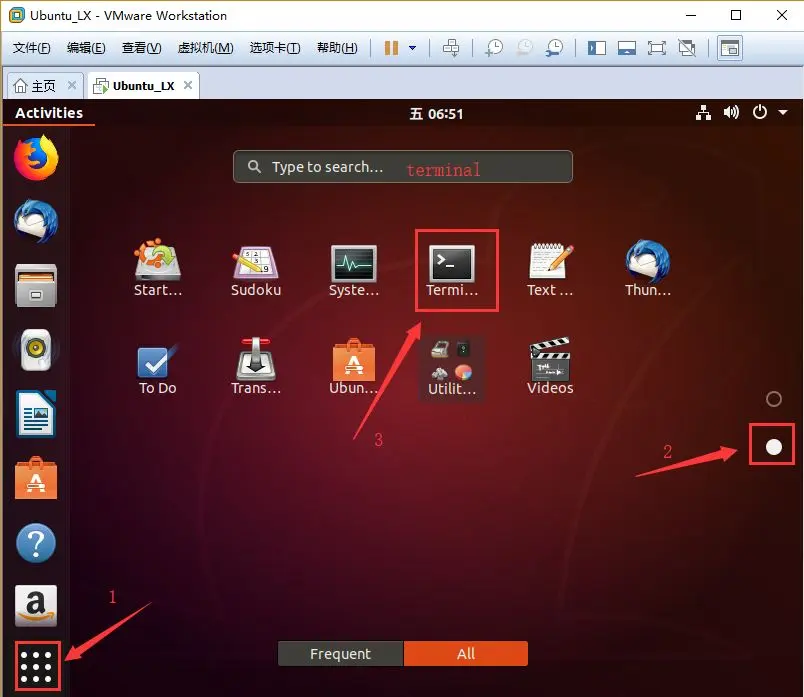
Task: Click the Activities button
Action: coord(49,113)
